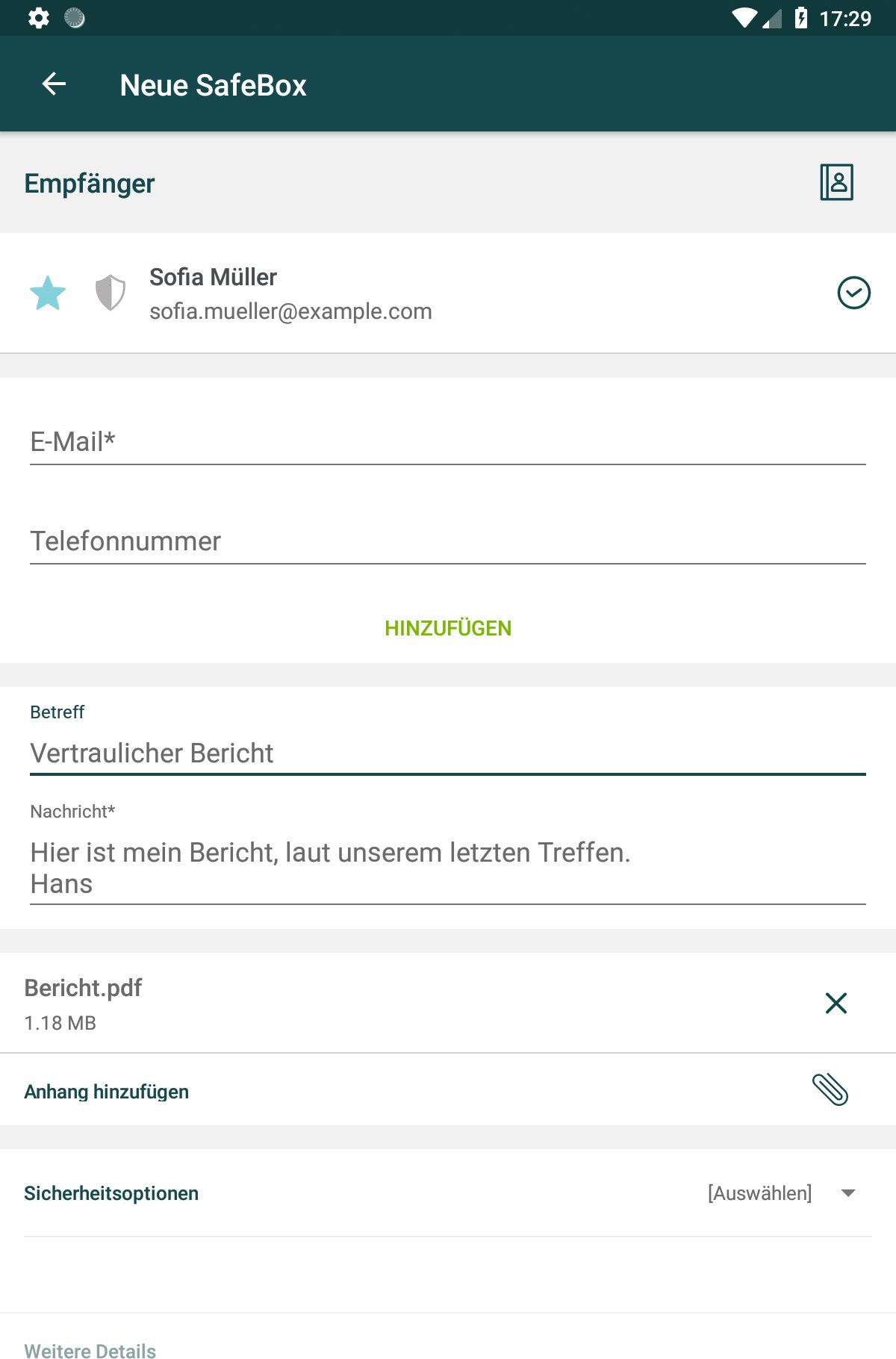Viewport: 896px width, 1359px height.
Task: Tap the Wi-Fi signal icon
Action: [x=744, y=18]
